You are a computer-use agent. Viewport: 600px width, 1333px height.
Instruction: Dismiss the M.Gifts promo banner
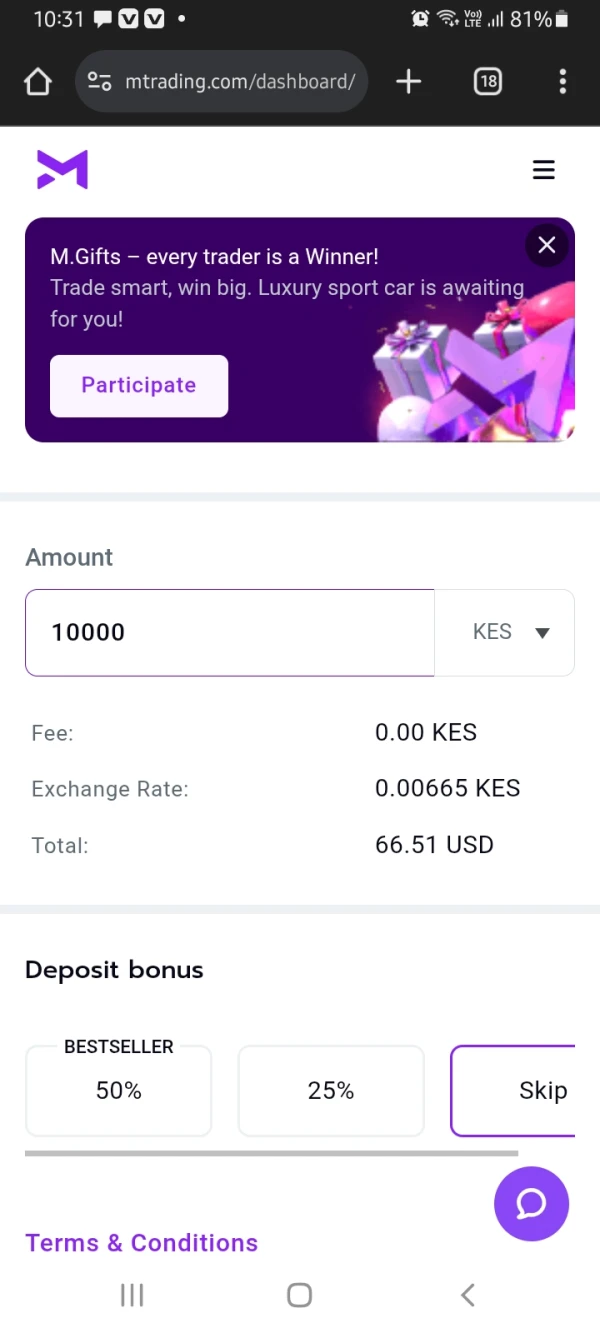[x=547, y=245]
